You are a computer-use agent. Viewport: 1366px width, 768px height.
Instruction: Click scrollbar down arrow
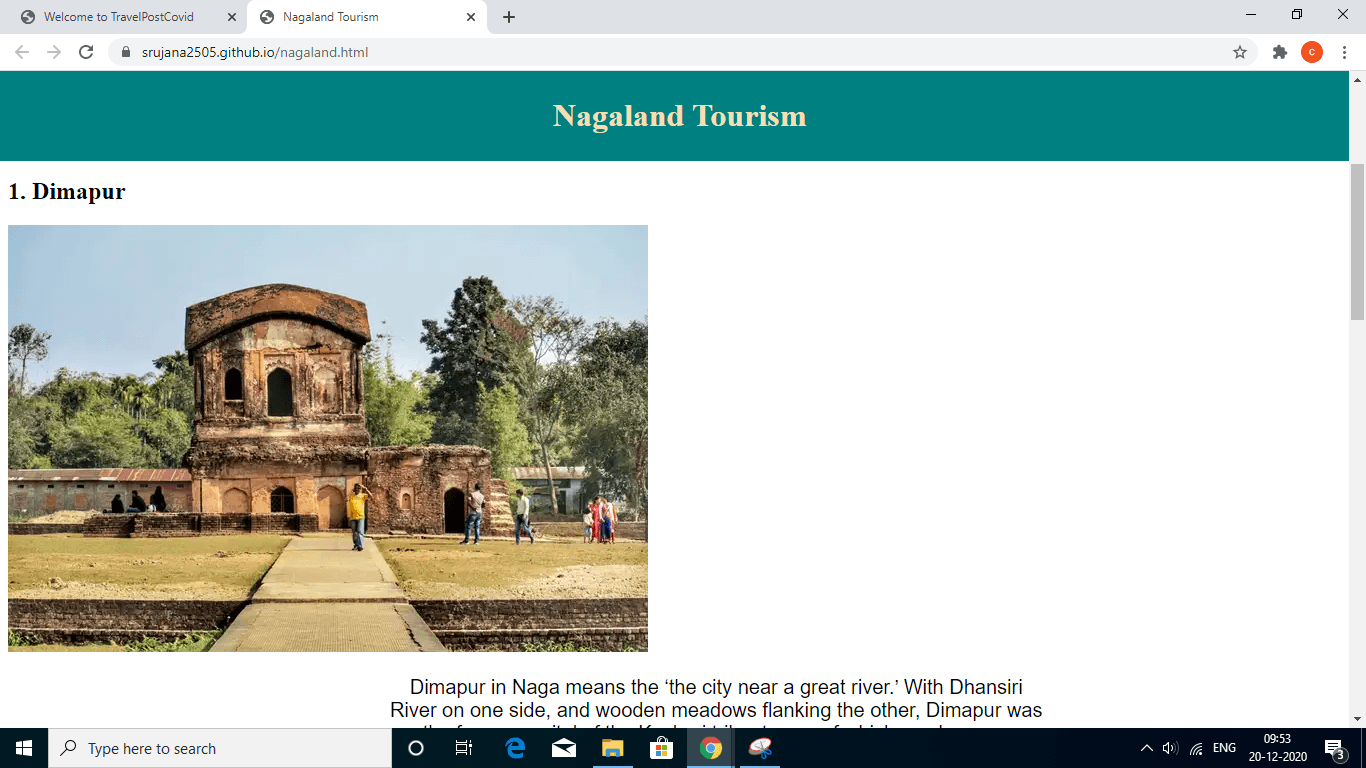[x=1357, y=719]
